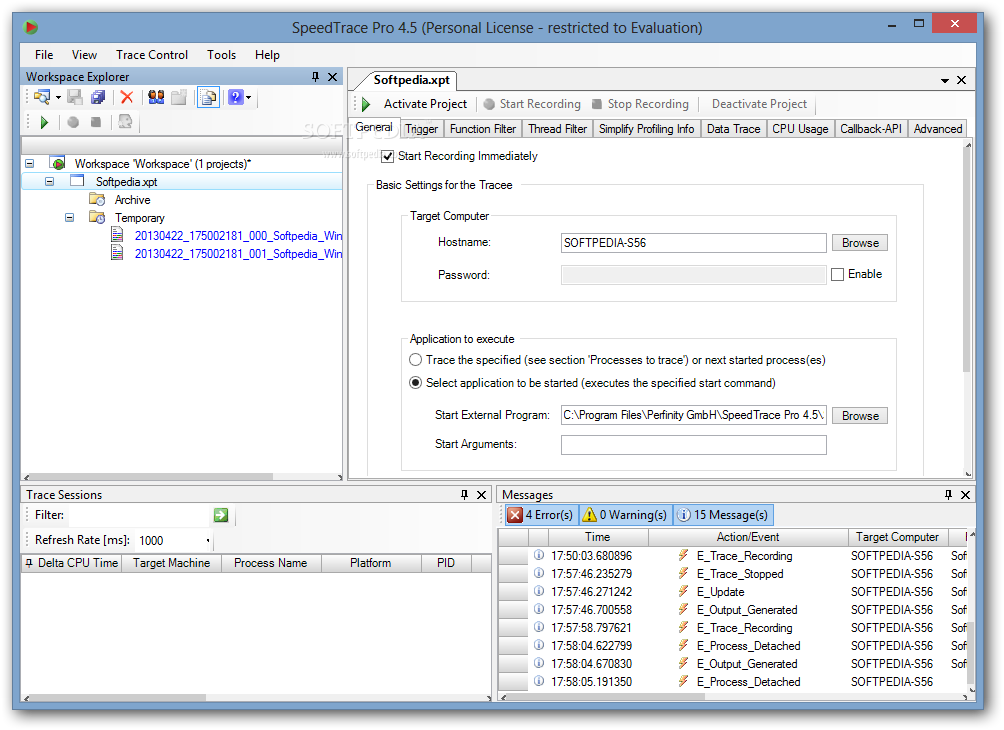Enable the password checkbox

pyautogui.click(x=838, y=275)
